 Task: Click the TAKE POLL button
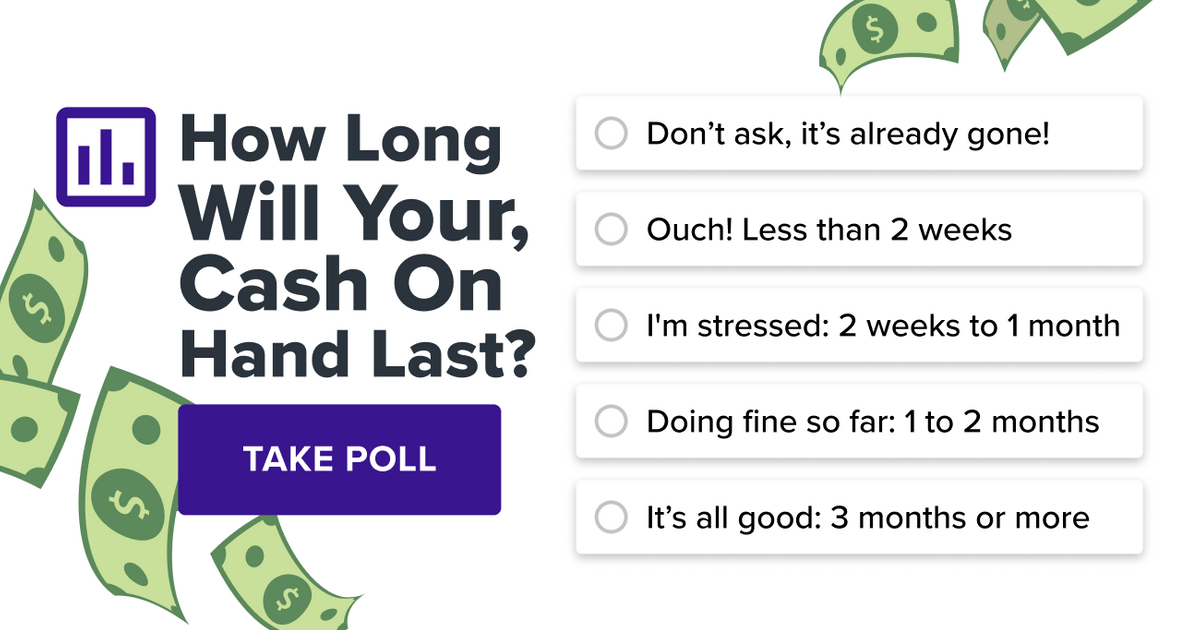point(339,459)
